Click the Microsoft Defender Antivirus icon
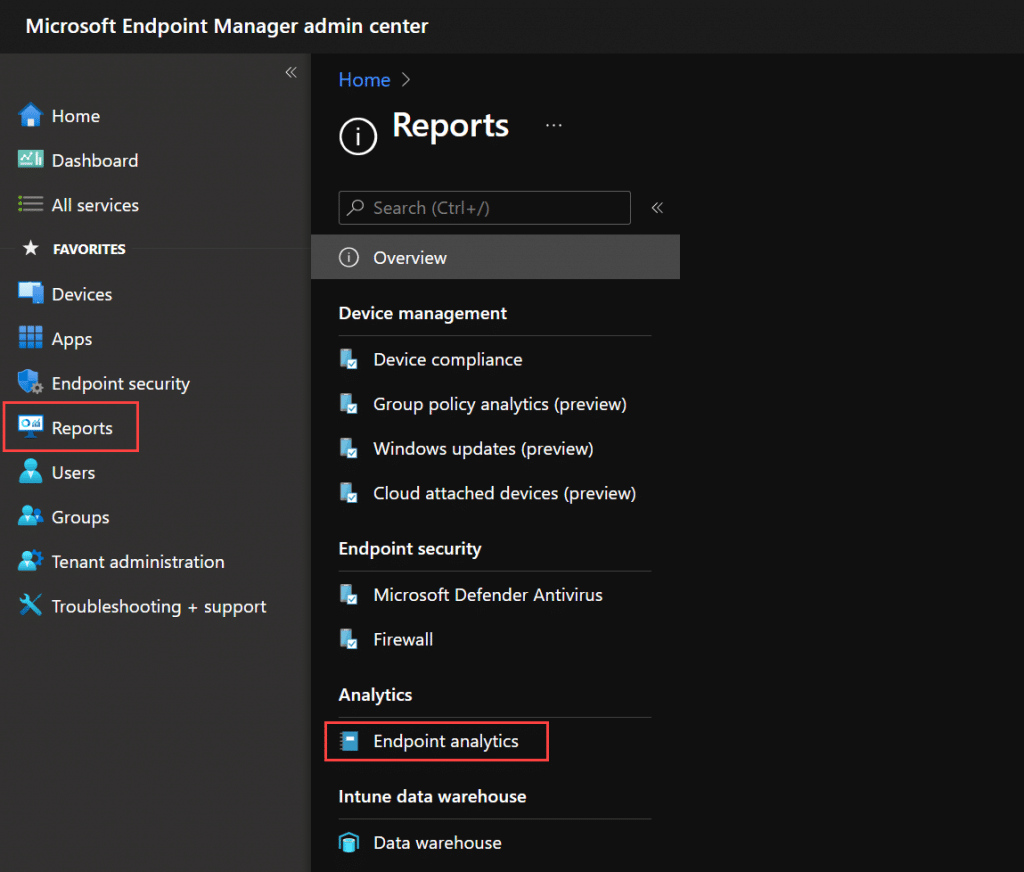Image resolution: width=1024 pixels, height=872 pixels. click(349, 595)
